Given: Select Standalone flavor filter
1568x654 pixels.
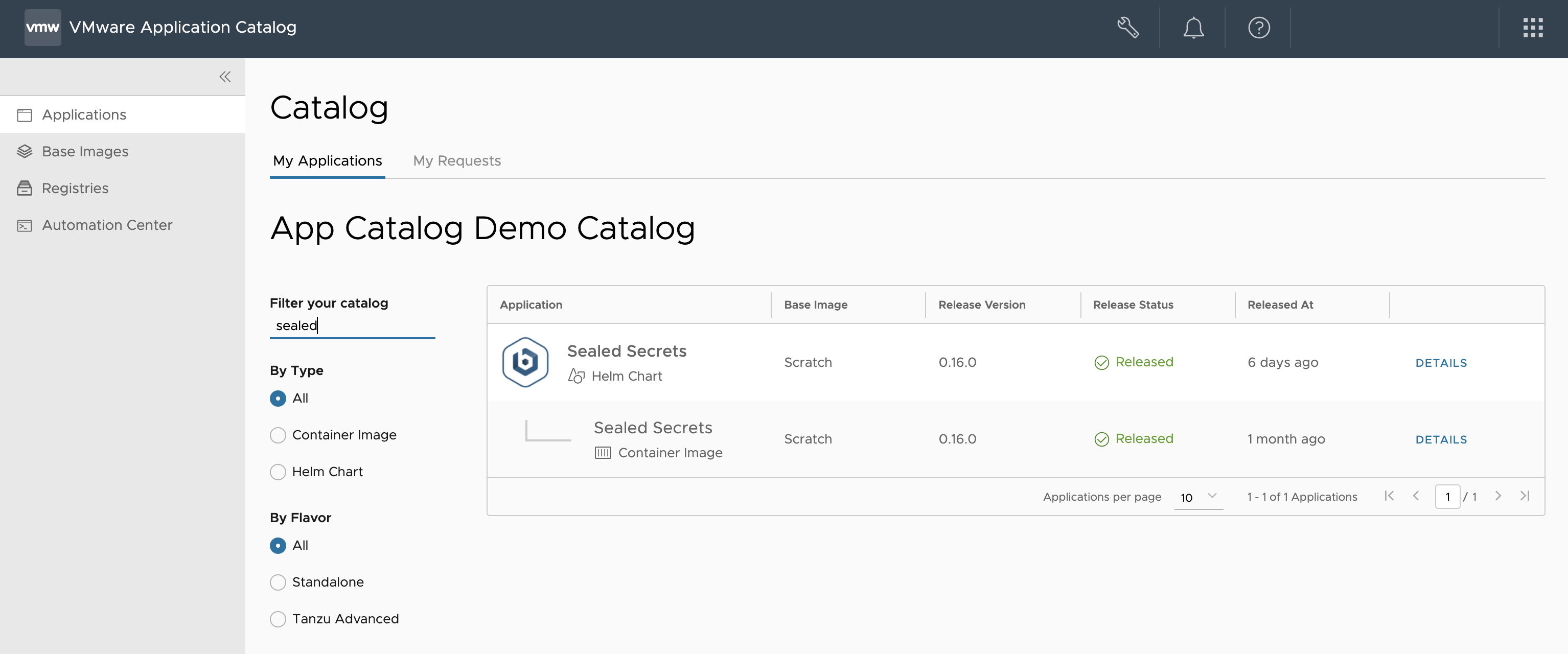Looking at the screenshot, I should click(x=278, y=582).
